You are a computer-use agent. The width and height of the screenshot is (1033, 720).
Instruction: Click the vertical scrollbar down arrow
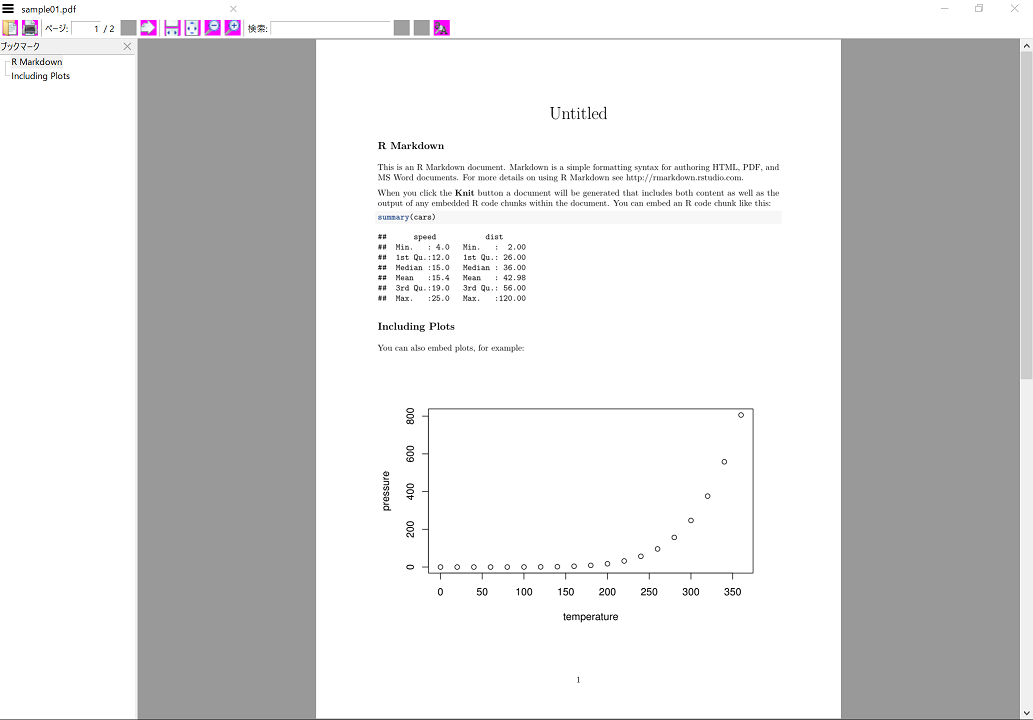[1026, 713]
